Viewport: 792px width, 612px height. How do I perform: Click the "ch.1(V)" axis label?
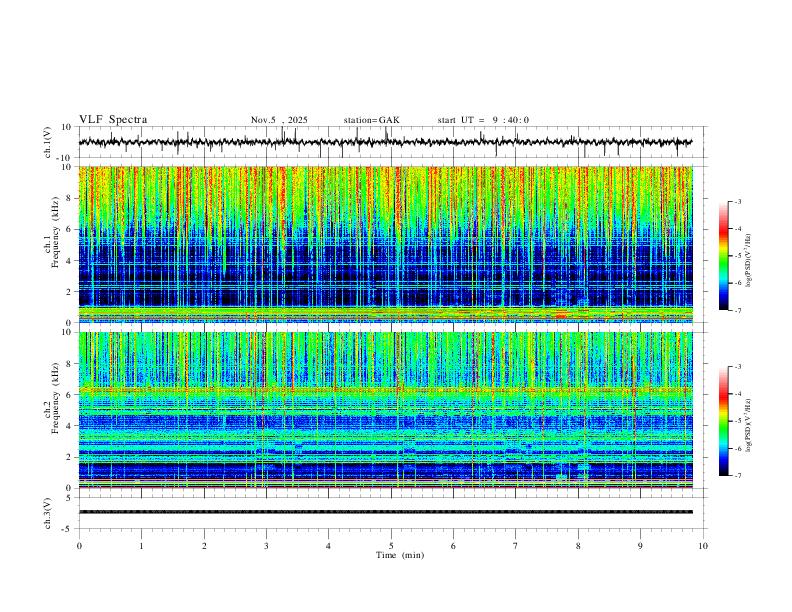(x=48, y=142)
